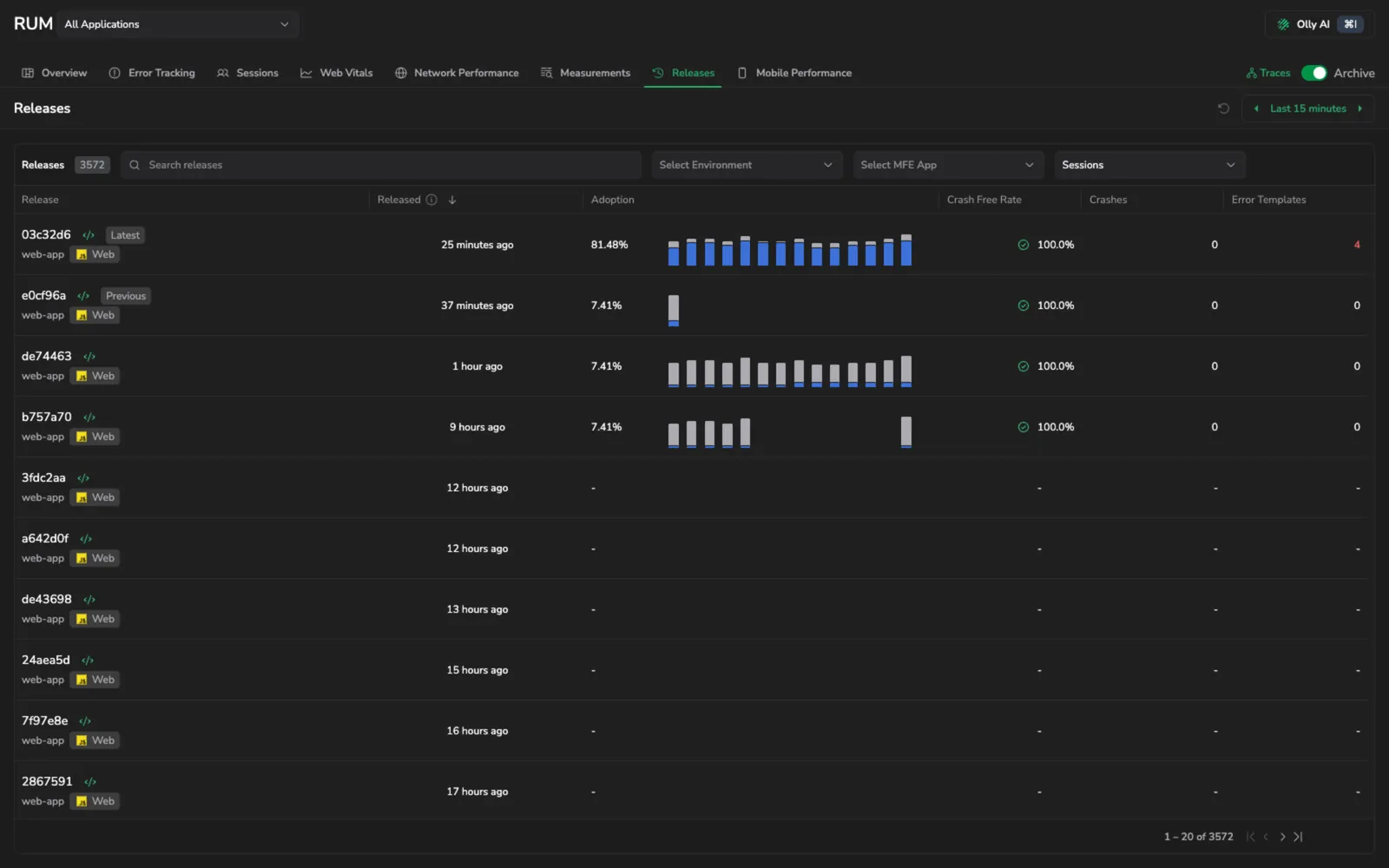Click the refresh icon near time range
The height and width of the screenshot is (868, 1389).
pyautogui.click(x=1223, y=108)
